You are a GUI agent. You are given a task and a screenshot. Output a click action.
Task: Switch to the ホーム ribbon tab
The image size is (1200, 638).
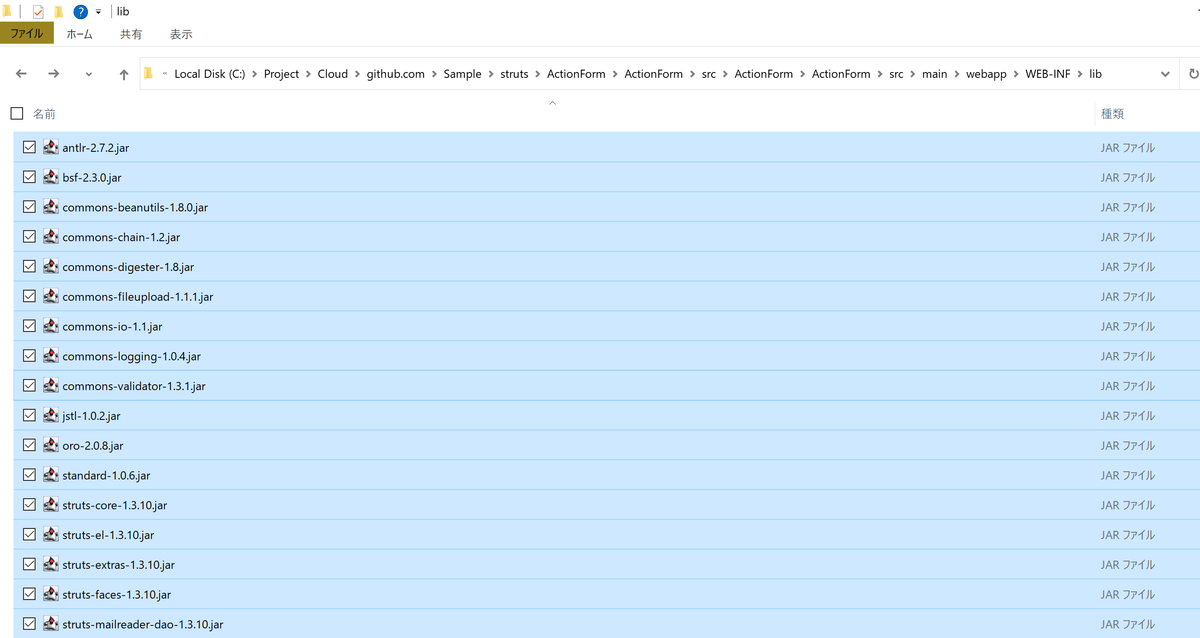click(x=80, y=34)
